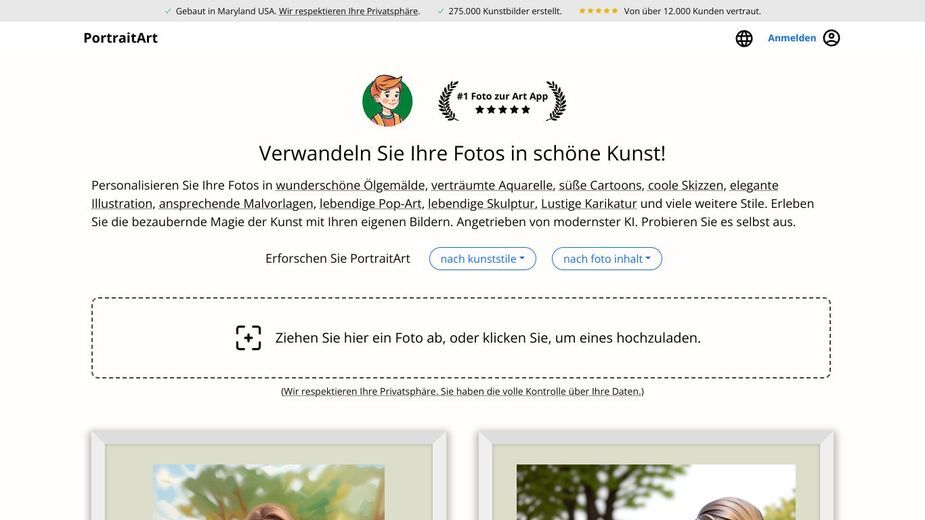This screenshot has height=520, width=925.
Task: Open the privacy notice below upload box
Action: (462, 391)
